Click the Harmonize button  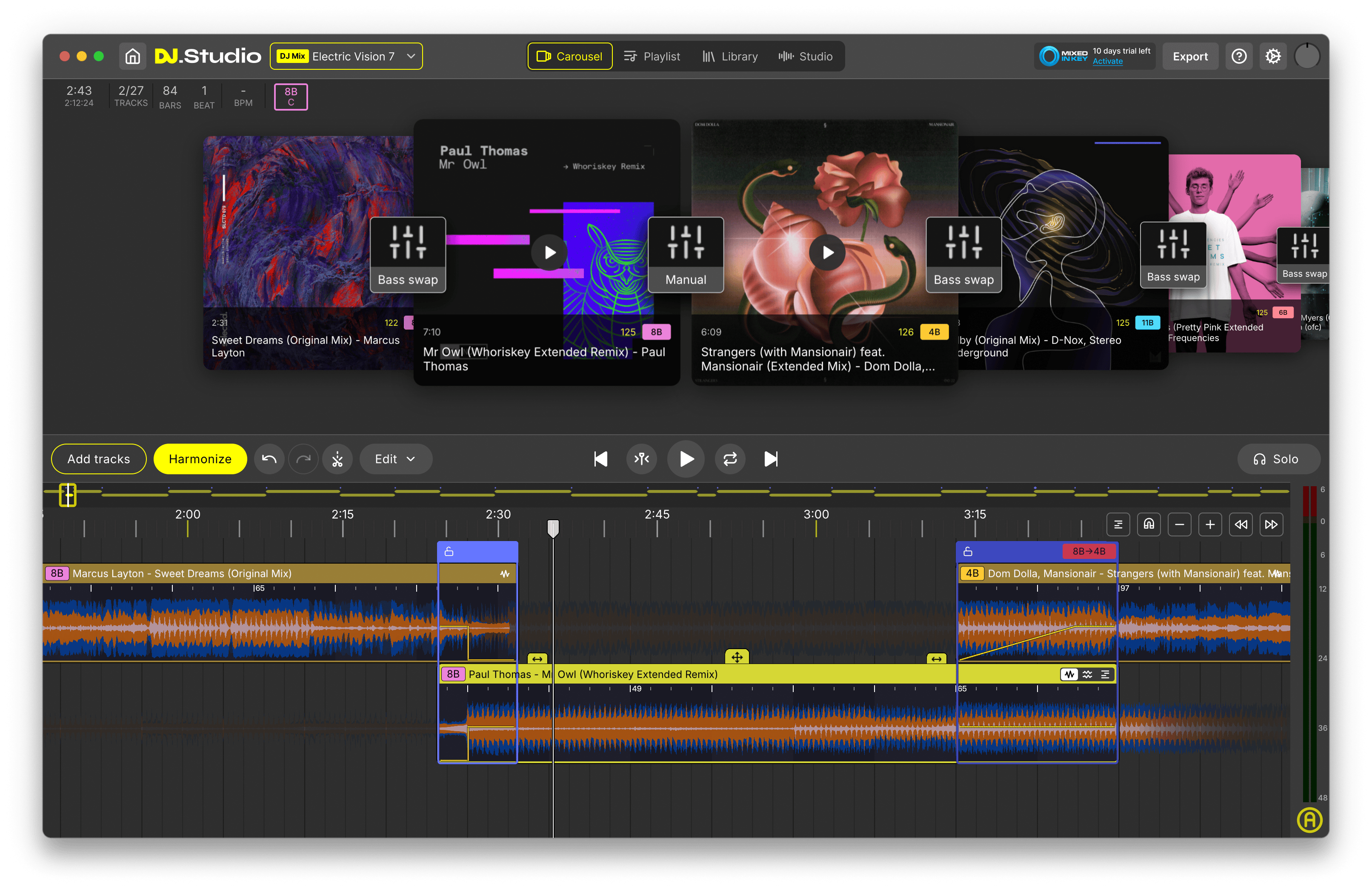pos(200,459)
